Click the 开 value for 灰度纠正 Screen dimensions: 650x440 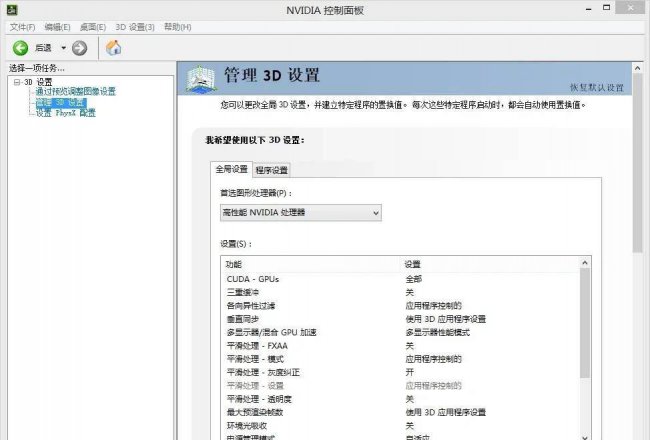click(x=410, y=372)
